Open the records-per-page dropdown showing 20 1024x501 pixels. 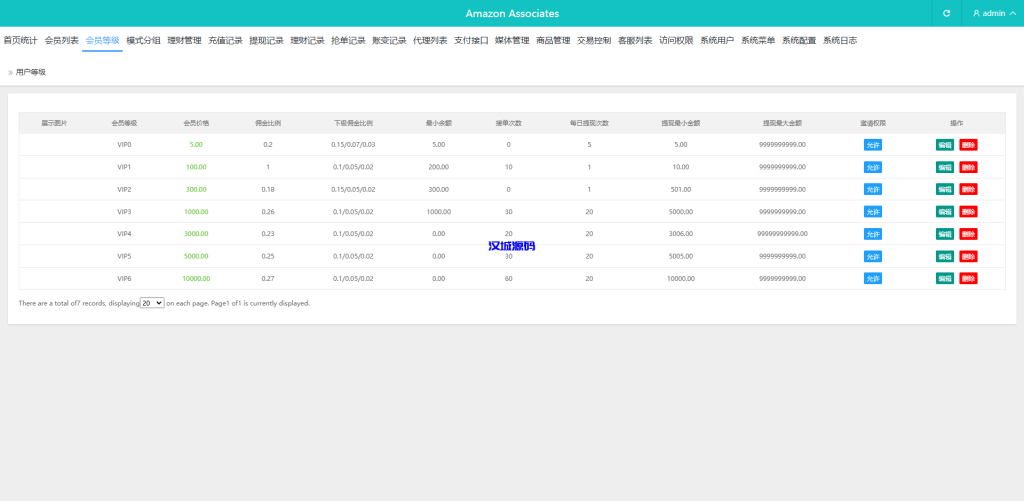(152, 302)
